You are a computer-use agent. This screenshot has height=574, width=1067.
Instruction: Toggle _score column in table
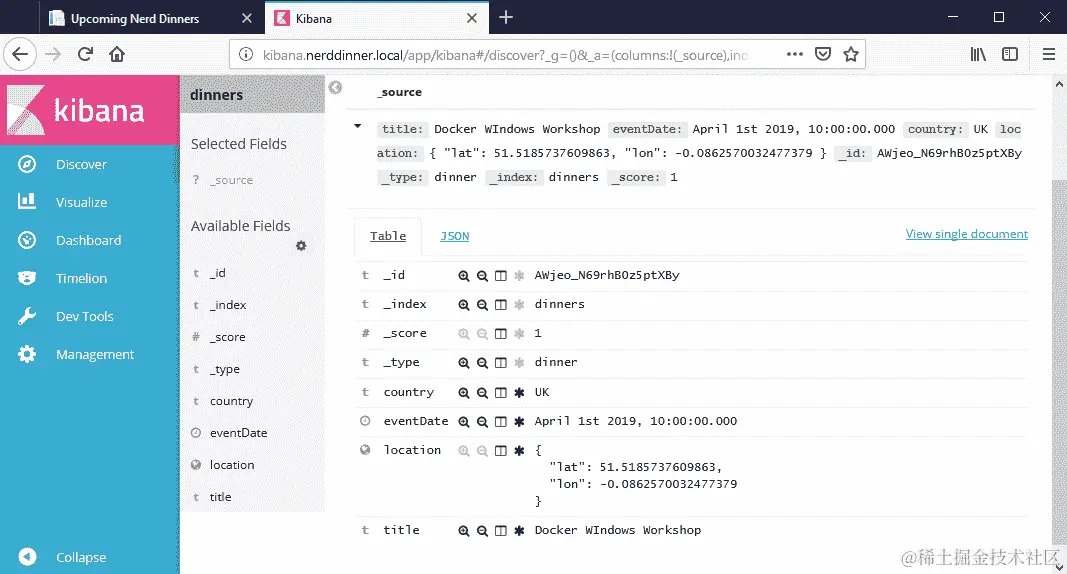click(x=501, y=334)
